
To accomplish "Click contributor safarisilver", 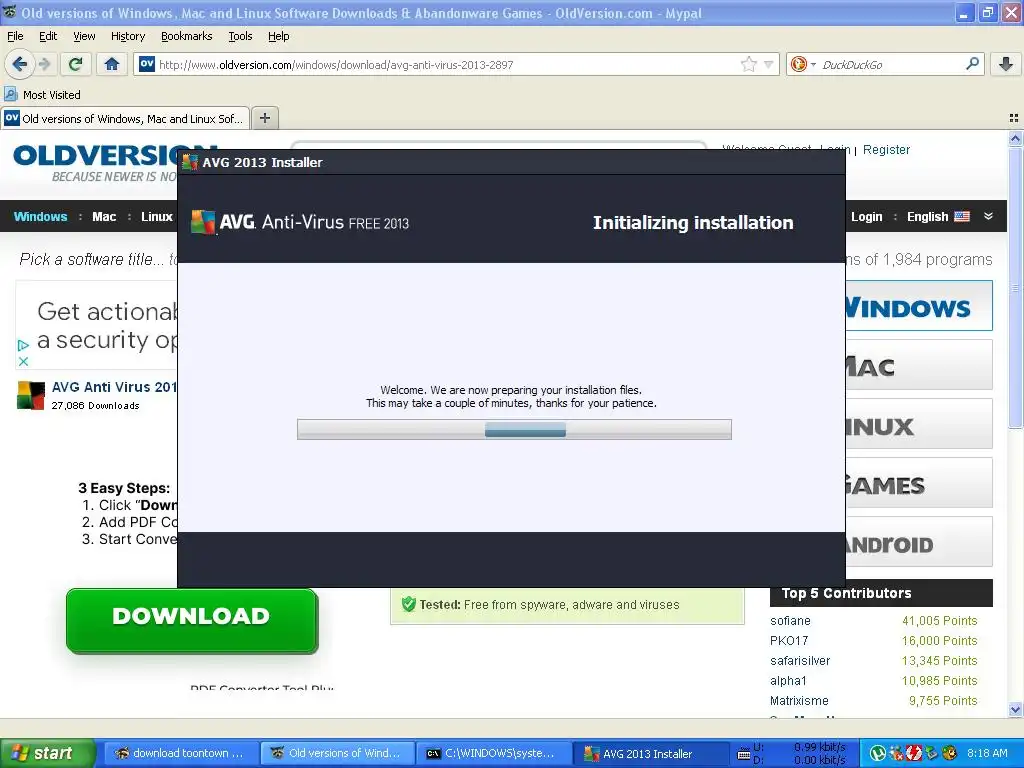I will 800,660.
